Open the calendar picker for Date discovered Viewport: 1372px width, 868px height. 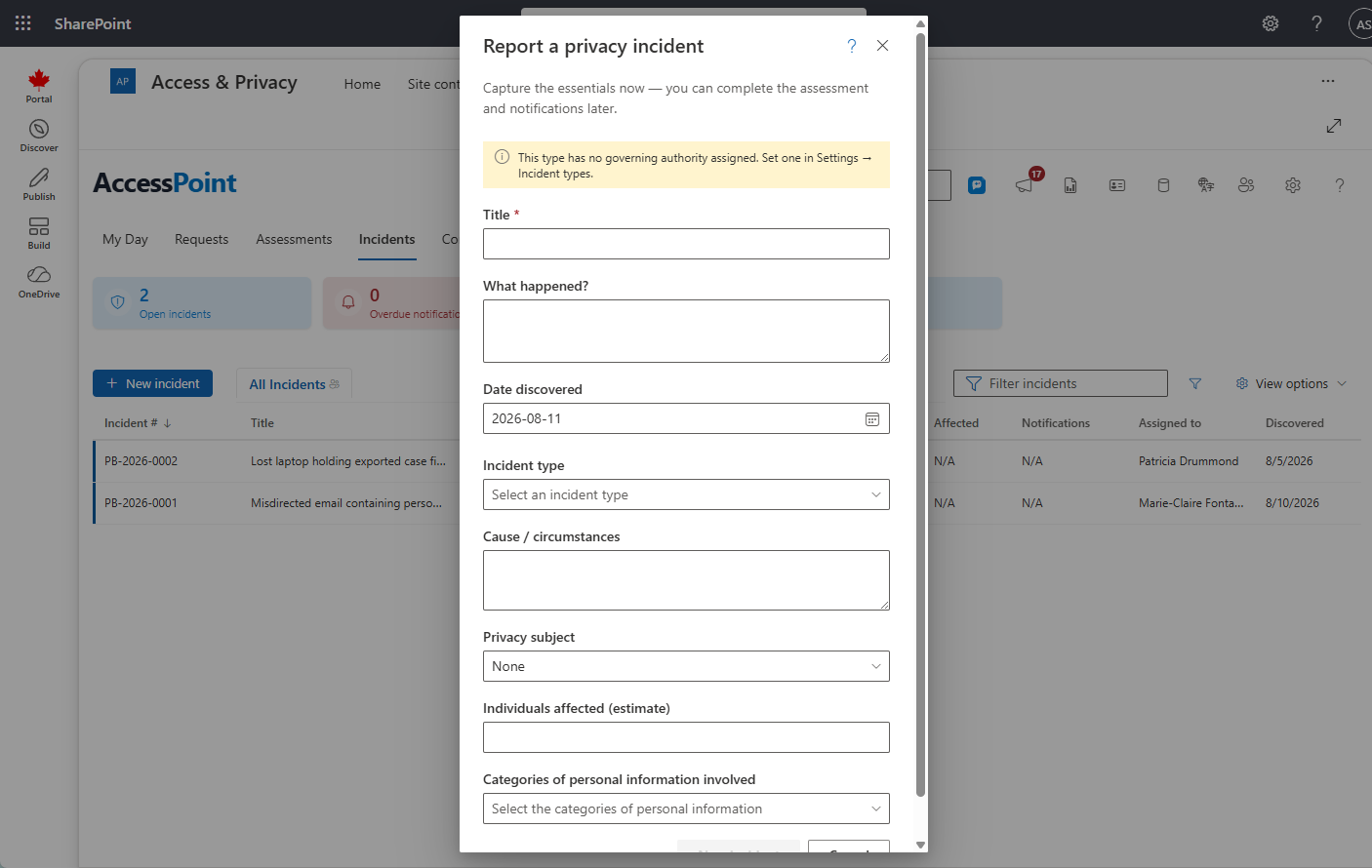872,419
